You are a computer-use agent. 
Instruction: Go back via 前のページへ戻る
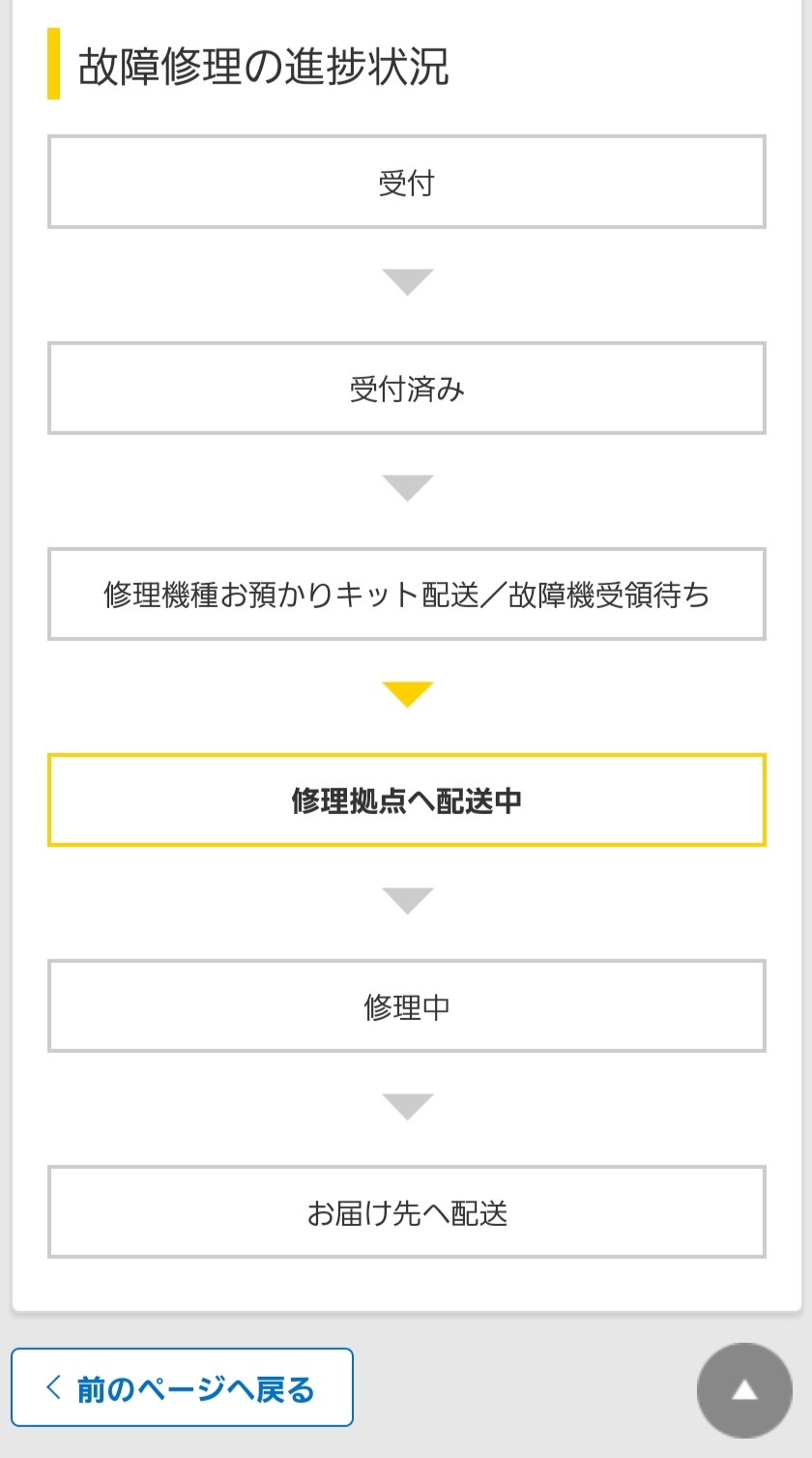(x=193, y=1388)
